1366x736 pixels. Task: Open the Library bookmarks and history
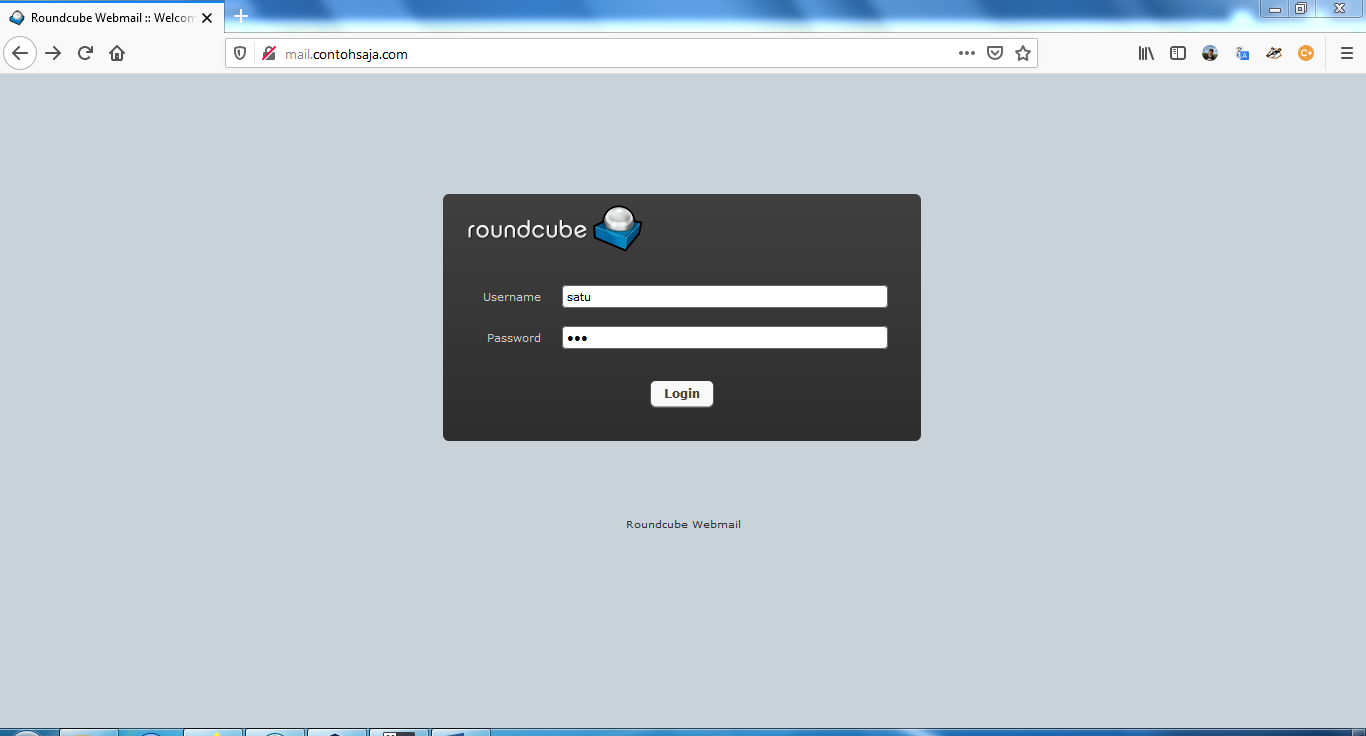1146,53
